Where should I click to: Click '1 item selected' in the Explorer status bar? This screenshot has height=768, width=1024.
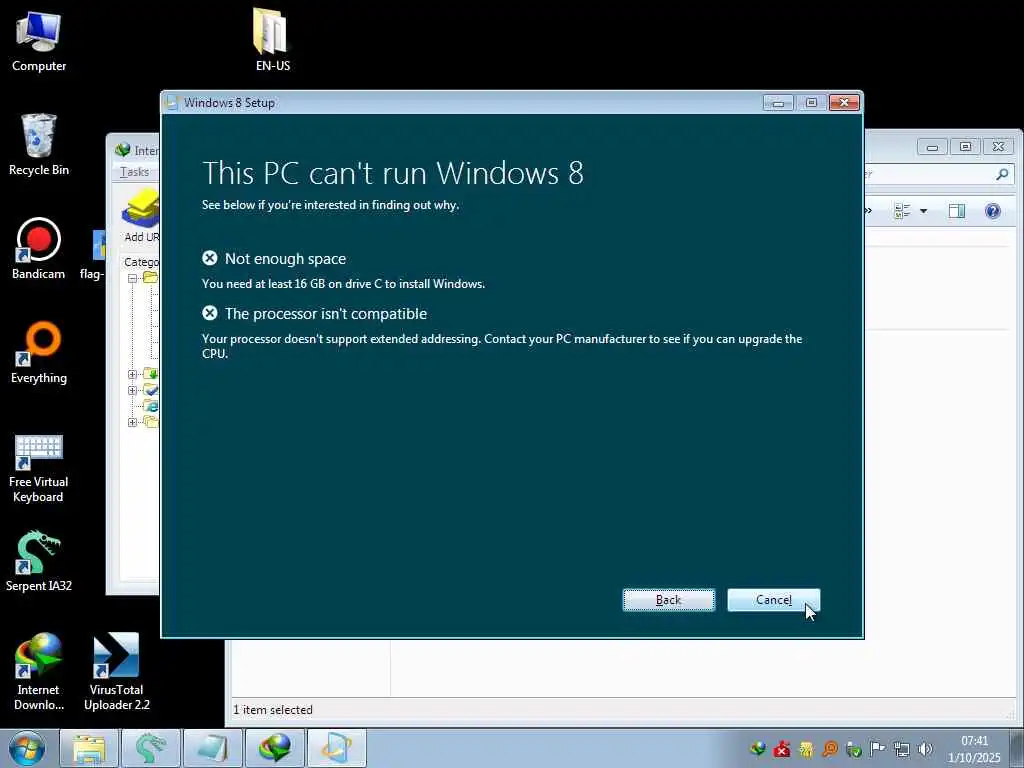point(273,710)
